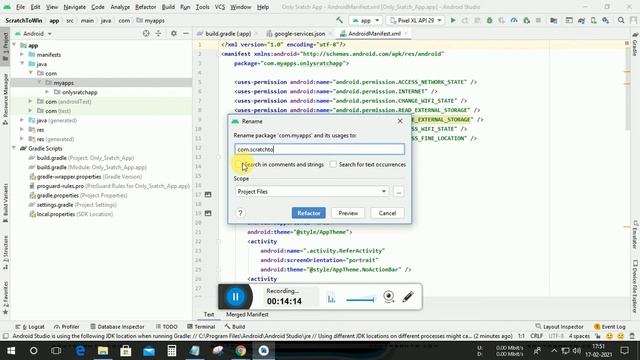This screenshot has height=360, width=640.
Task: Run the app with the green play icon
Action: 453,20
